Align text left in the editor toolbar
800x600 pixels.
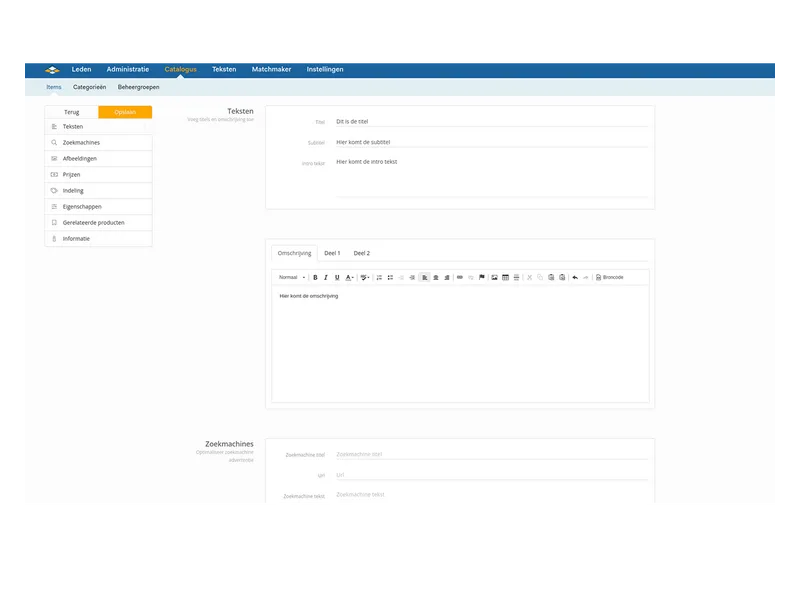(424, 278)
